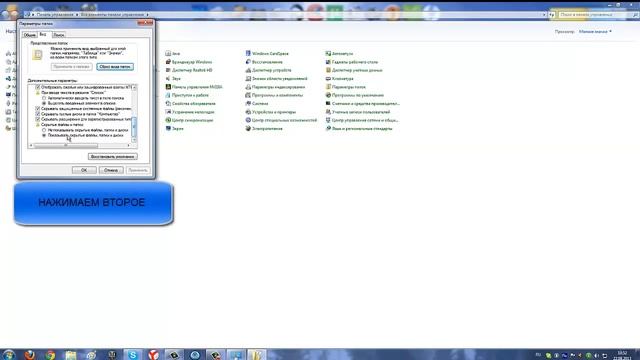Click the Отмена cancel button
Screen dimensions: 640x360
111,170
